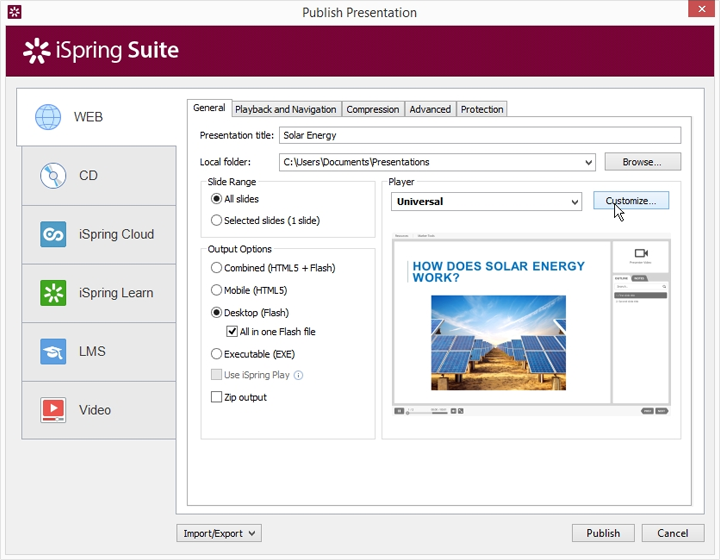Screen dimensions: 720x560
Task: Choose the Video publishing option
Action: click(x=99, y=410)
